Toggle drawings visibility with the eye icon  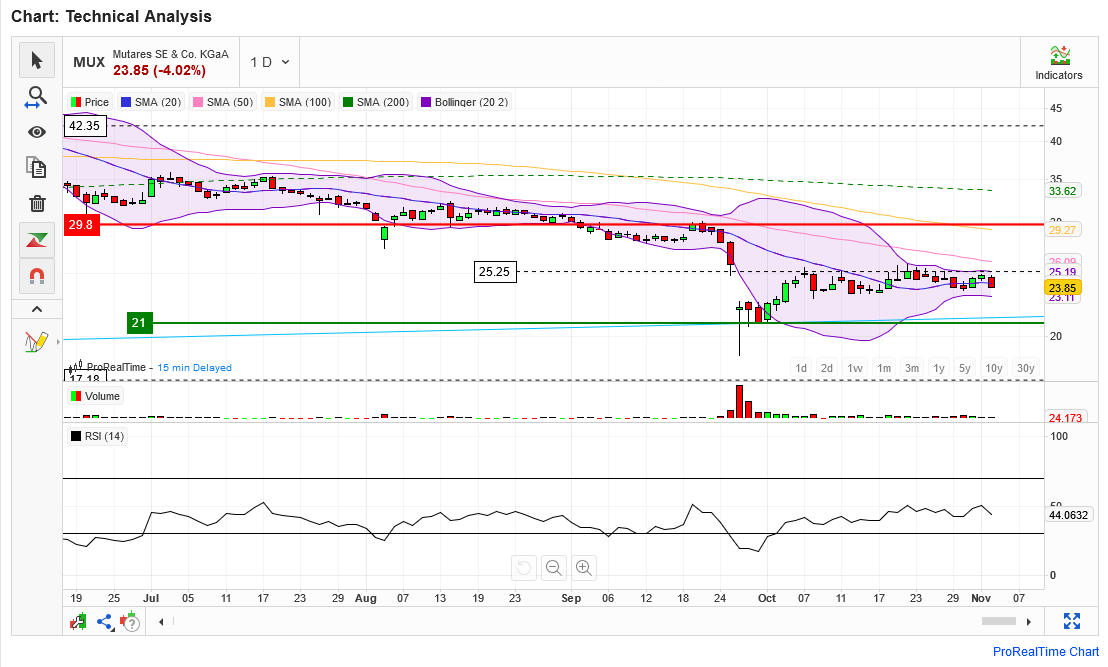tap(37, 132)
